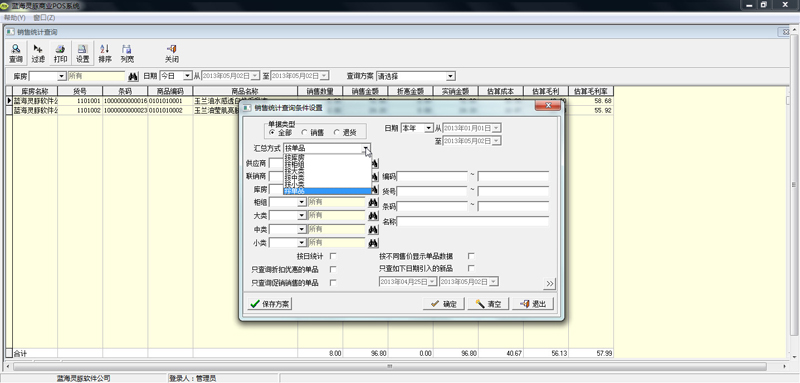The height and width of the screenshot is (383, 800).
Task: Check 只查询折扣优惠的单品 option
Action: (333, 269)
